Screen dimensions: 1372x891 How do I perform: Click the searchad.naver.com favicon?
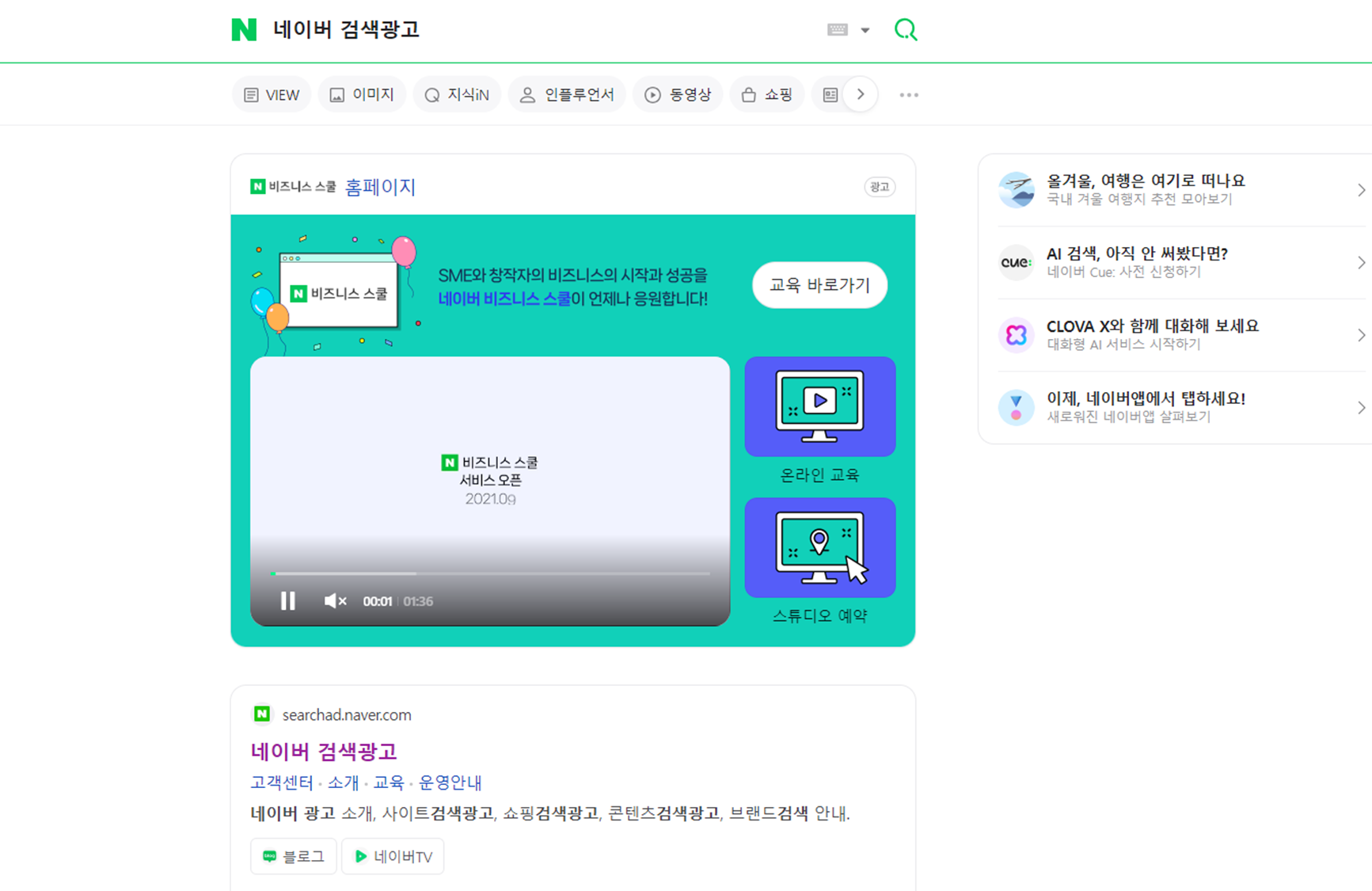pos(261,714)
